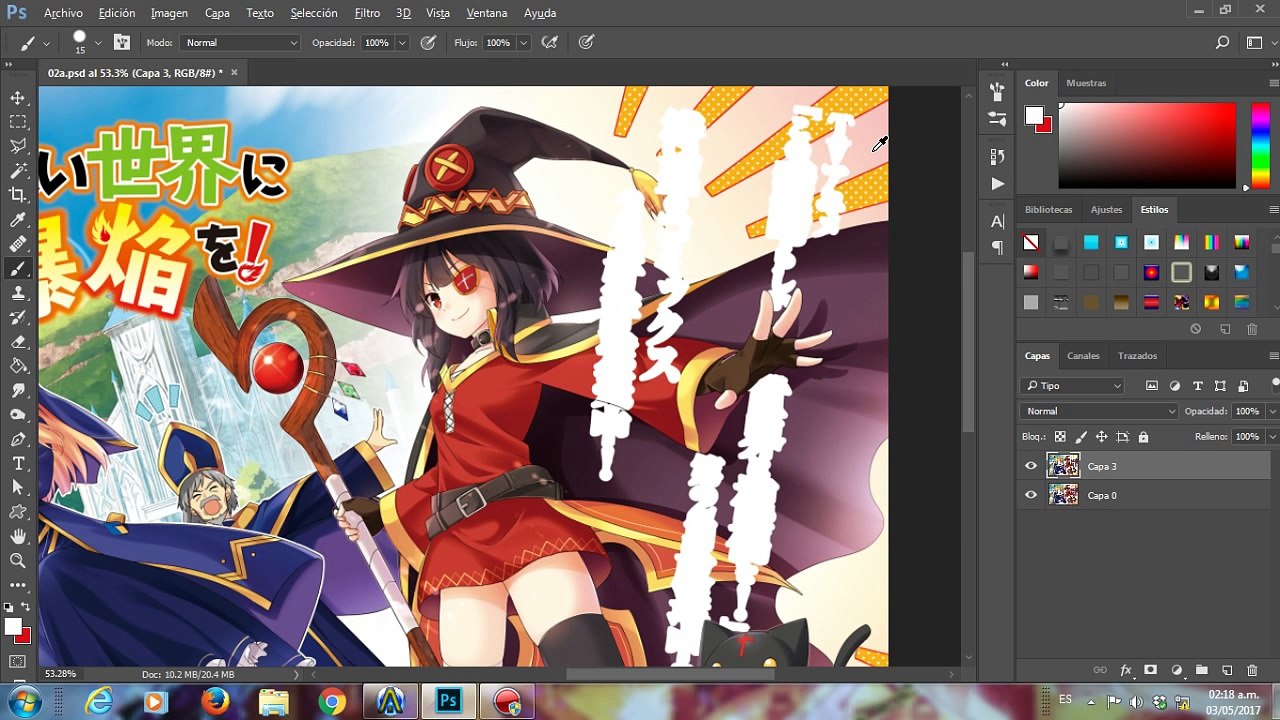
Task: Open Photoshop search icon
Action: [1222, 43]
